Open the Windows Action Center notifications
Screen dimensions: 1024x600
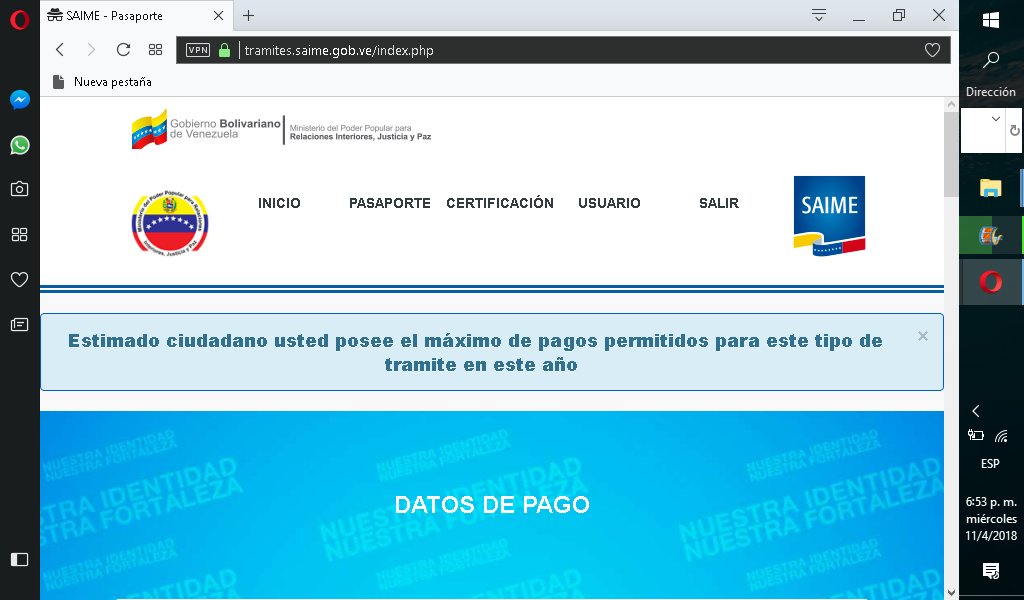tap(991, 571)
